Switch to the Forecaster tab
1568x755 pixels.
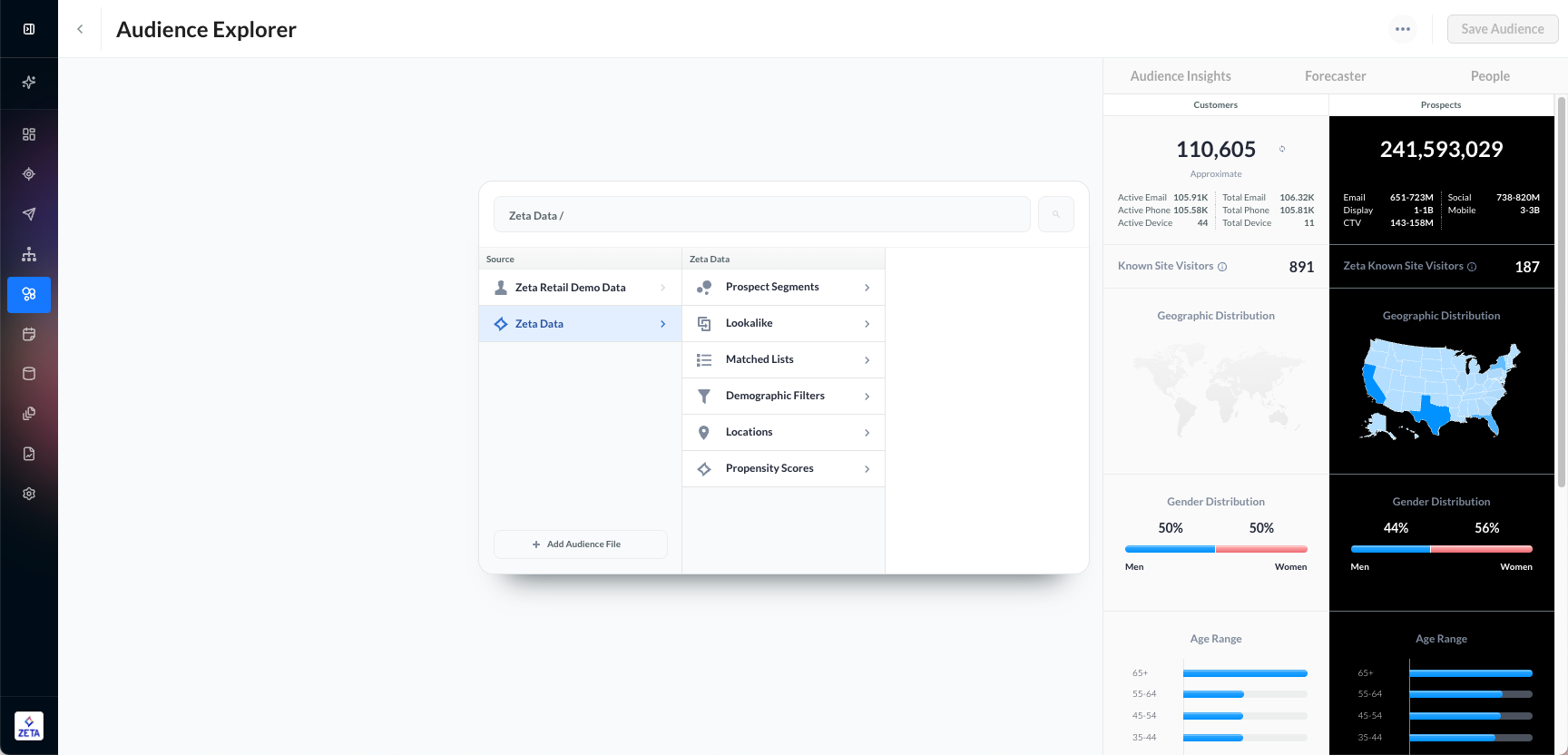[1335, 76]
